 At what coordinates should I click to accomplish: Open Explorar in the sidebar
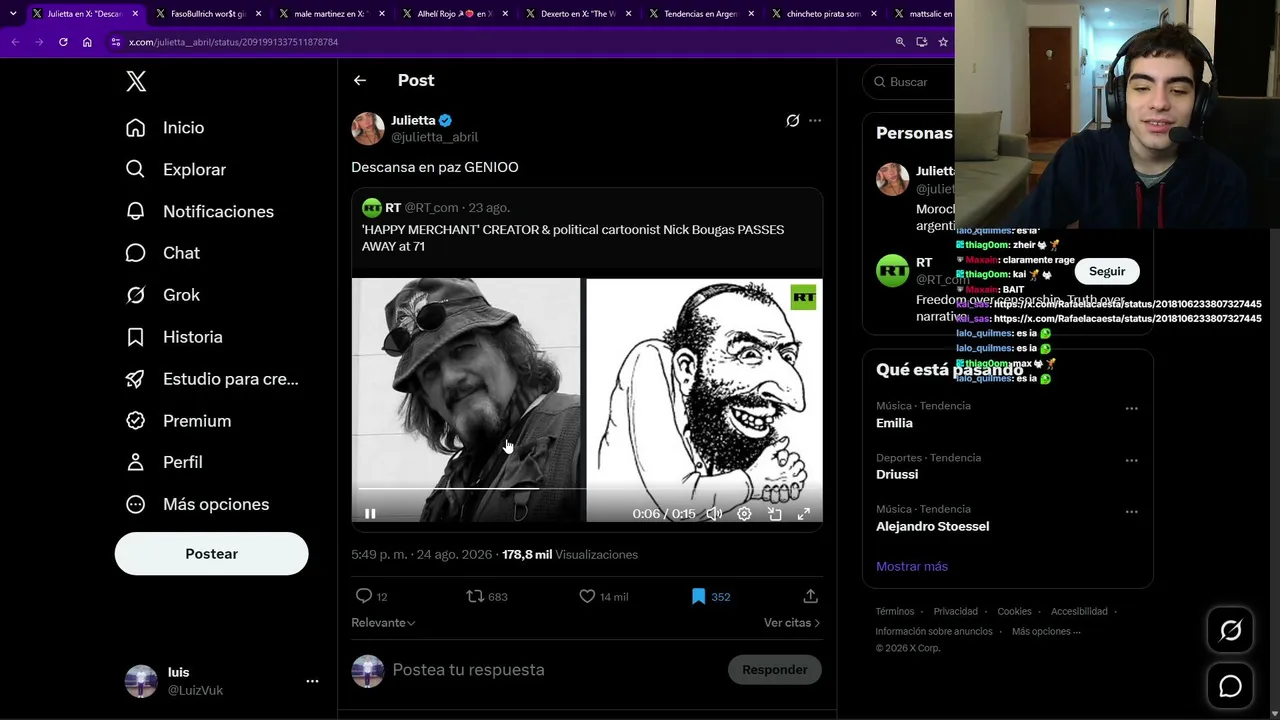(x=177, y=170)
